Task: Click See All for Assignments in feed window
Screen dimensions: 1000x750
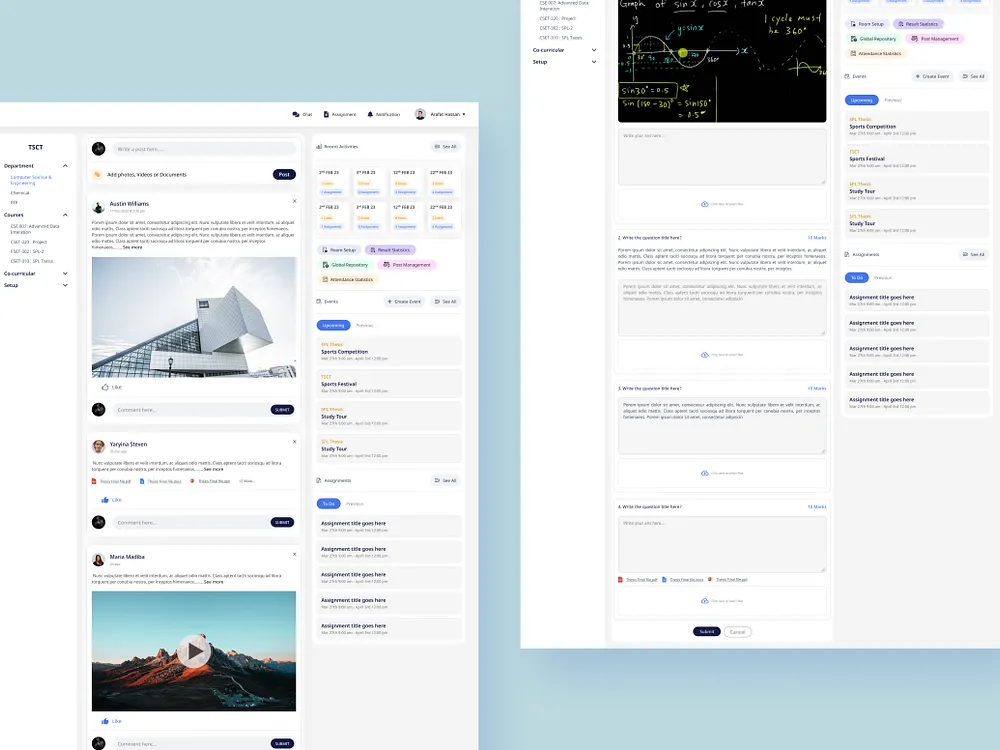Action: (445, 480)
